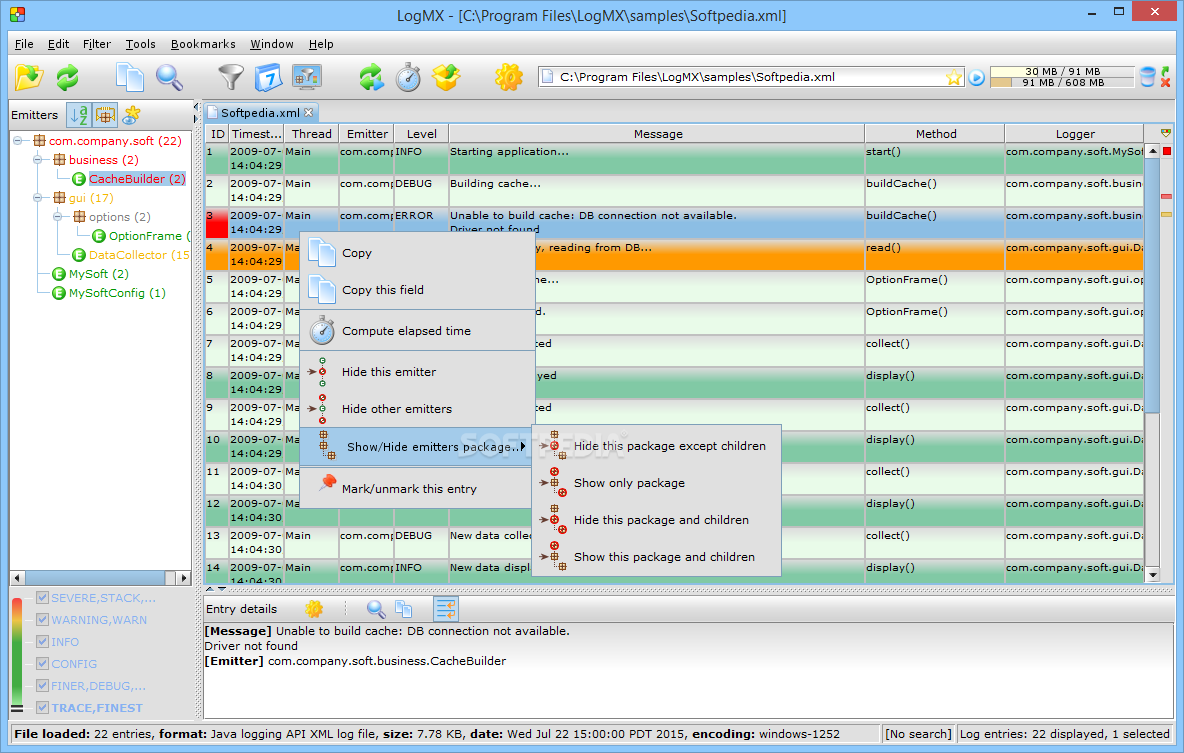This screenshot has height=753, width=1184.
Task: Click the green reload file icon
Action: (x=67, y=77)
